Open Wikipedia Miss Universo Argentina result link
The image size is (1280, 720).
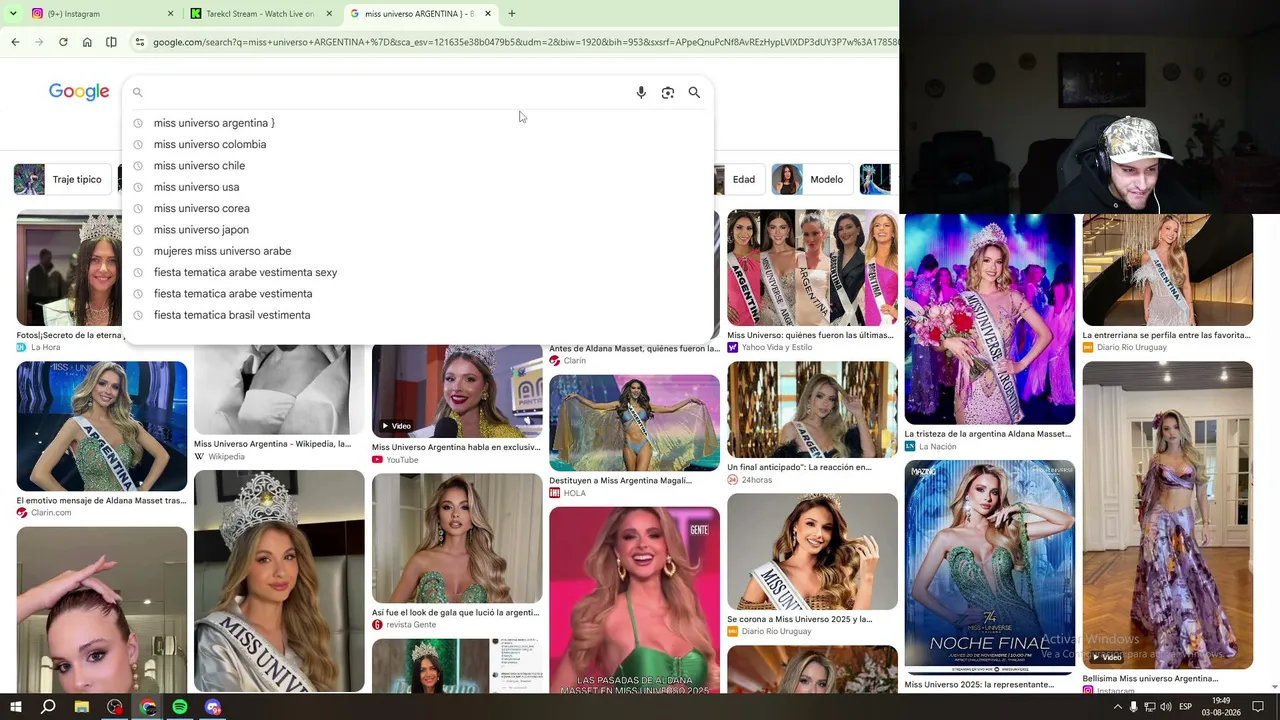pos(272,444)
